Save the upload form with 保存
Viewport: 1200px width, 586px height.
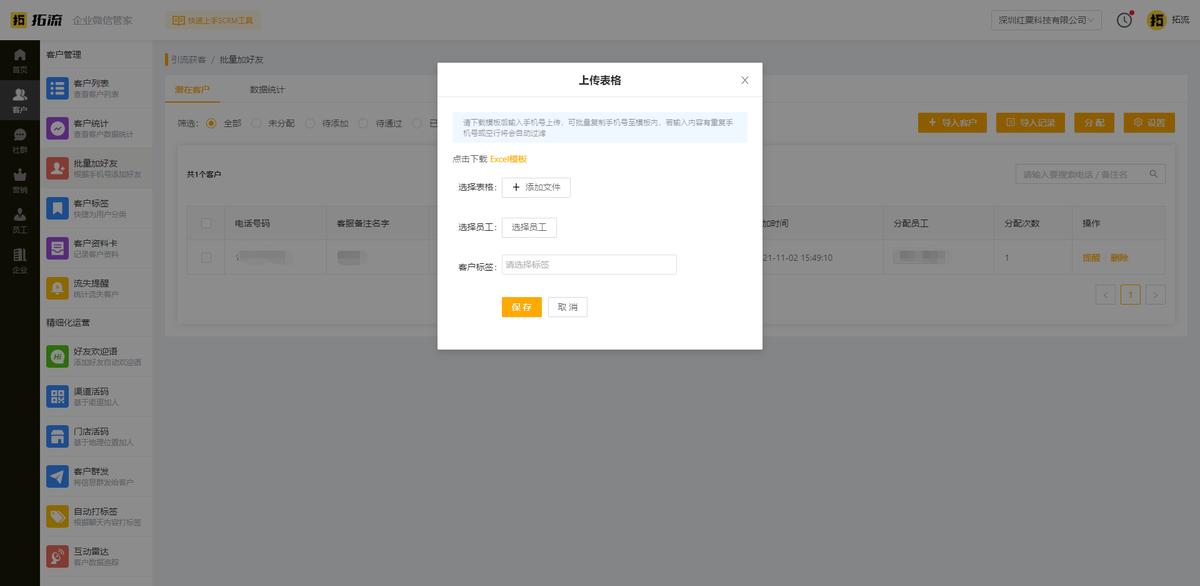pyautogui.click(x=521, y=307)
